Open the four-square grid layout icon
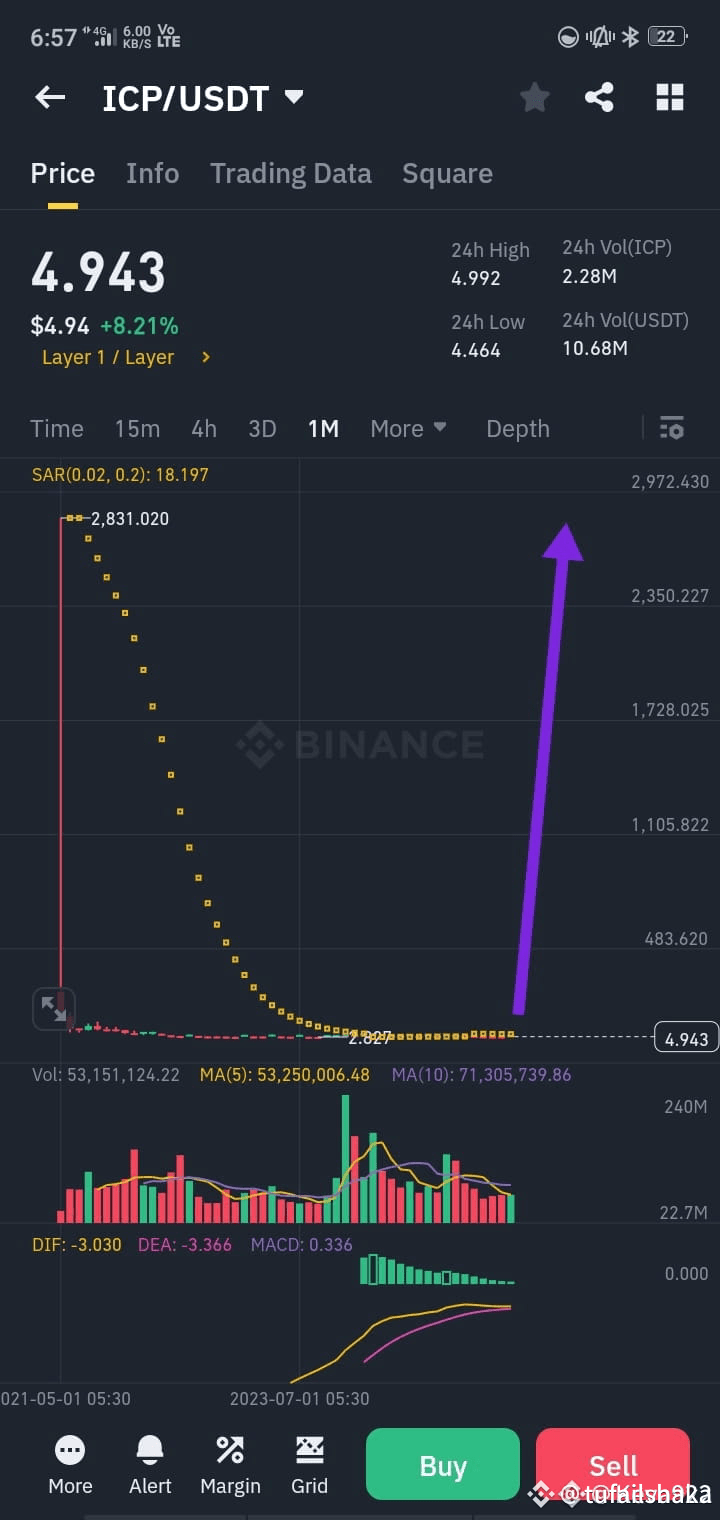720x1520 pixels. point(669,97)
